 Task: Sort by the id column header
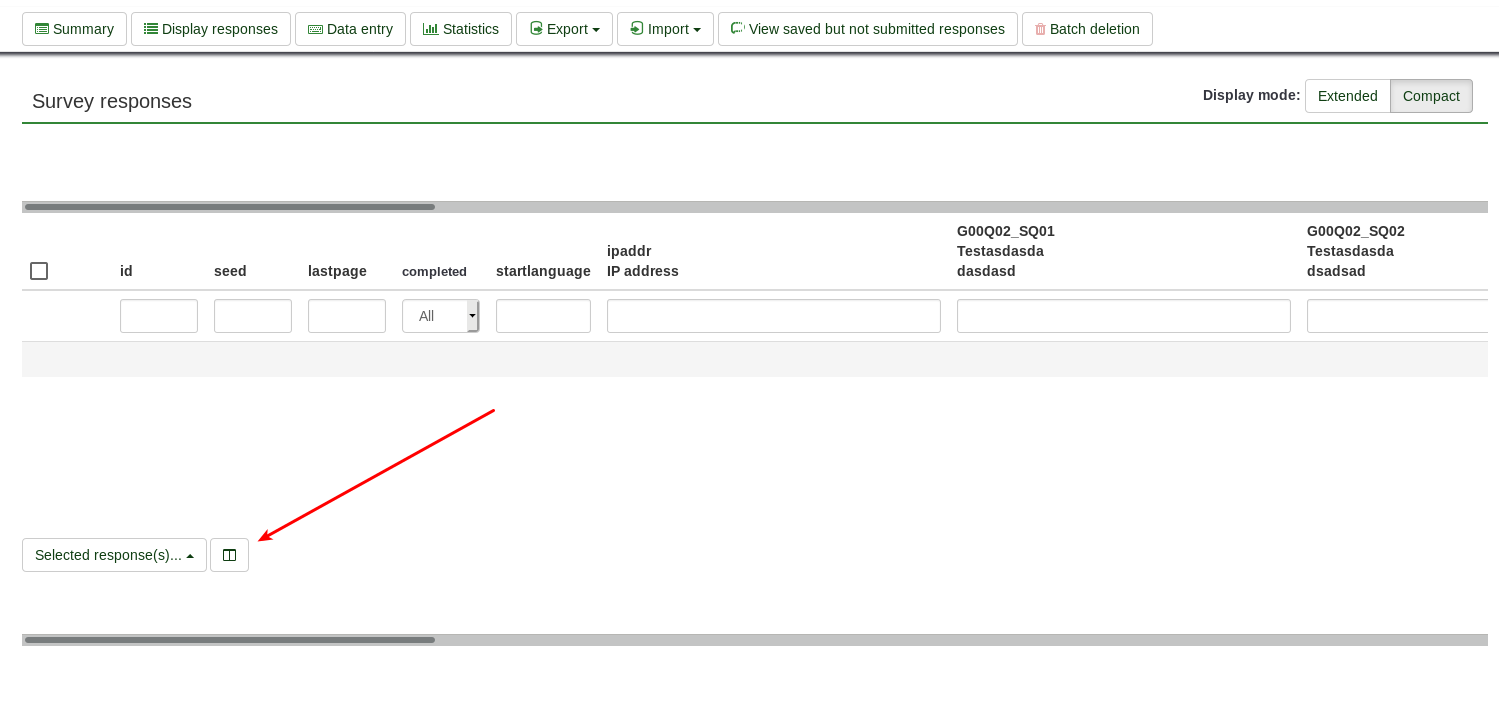pyautogui.click(x=126, y=271)
